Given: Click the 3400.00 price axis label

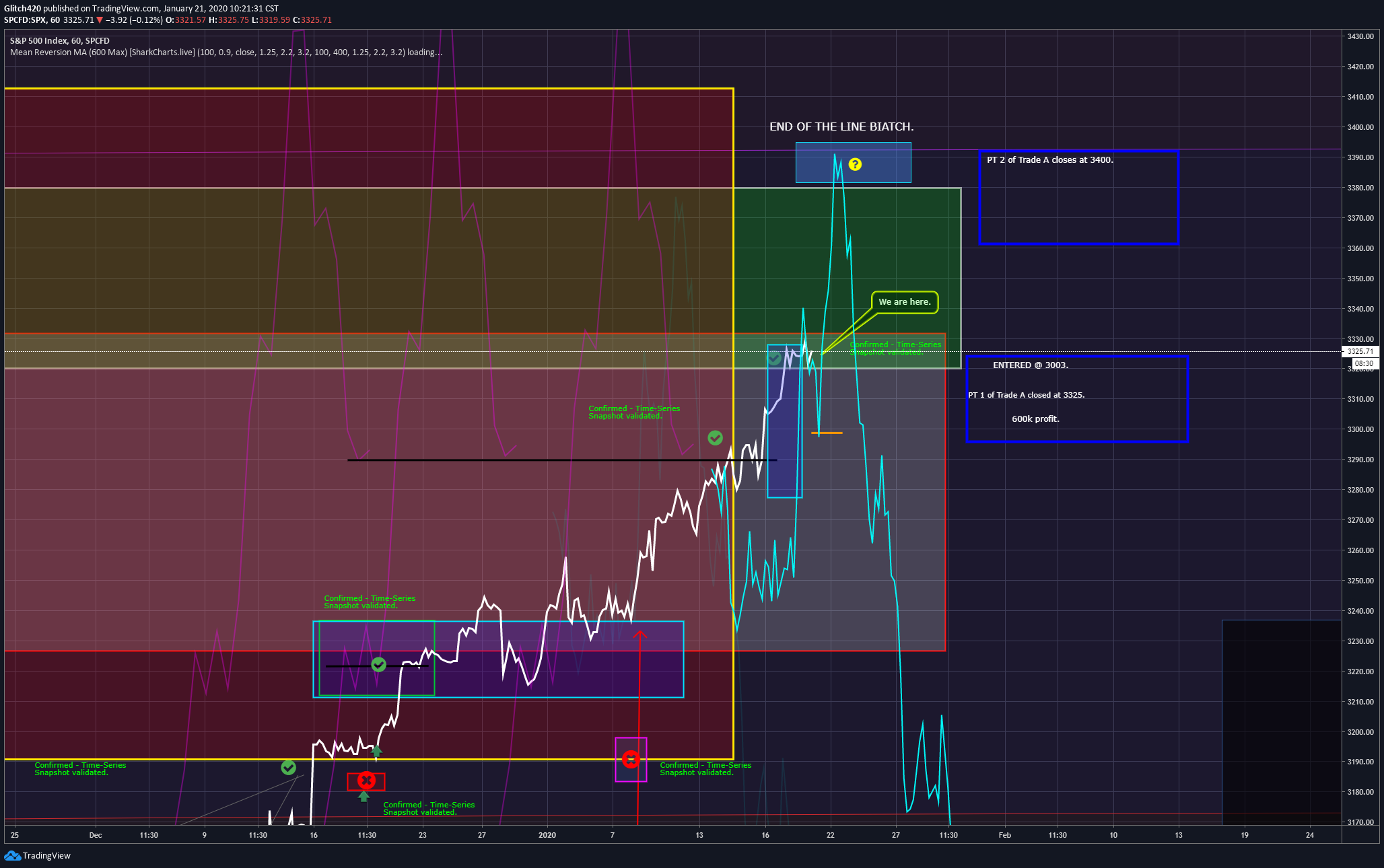Looking at the screenshot, I should tap(1360, 127).
